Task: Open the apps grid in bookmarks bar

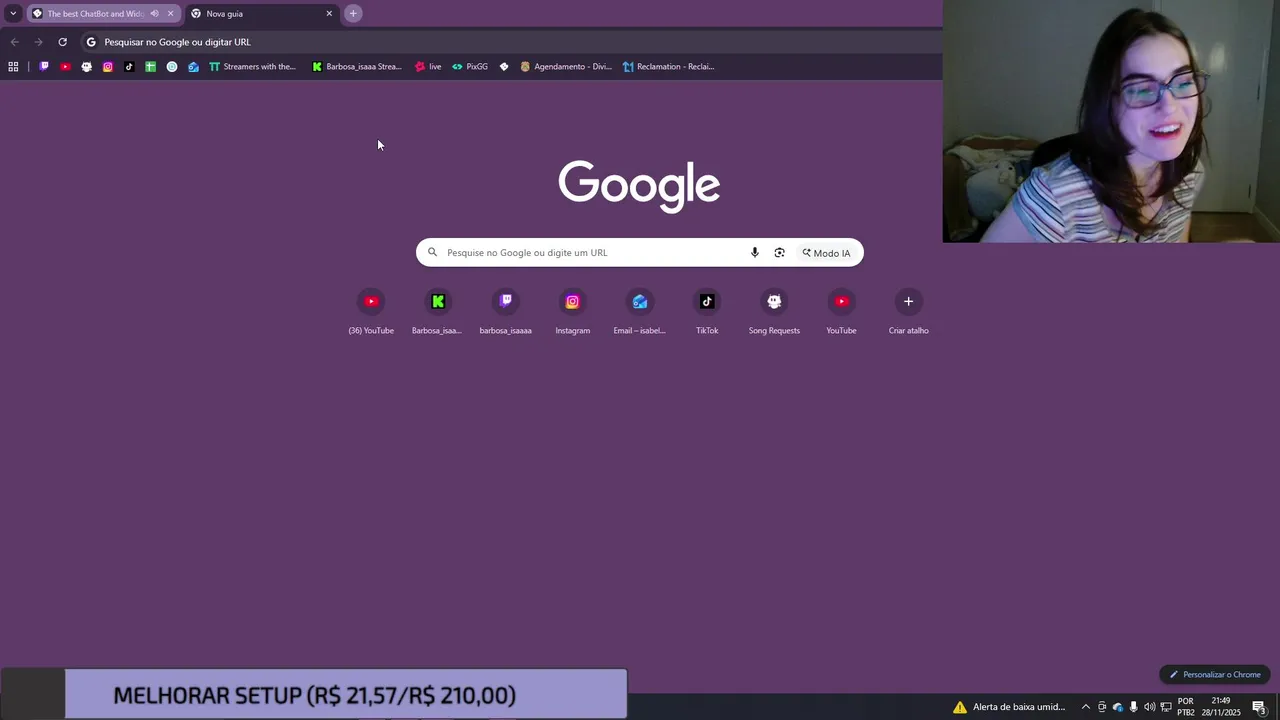Action: tap(13, 67)
